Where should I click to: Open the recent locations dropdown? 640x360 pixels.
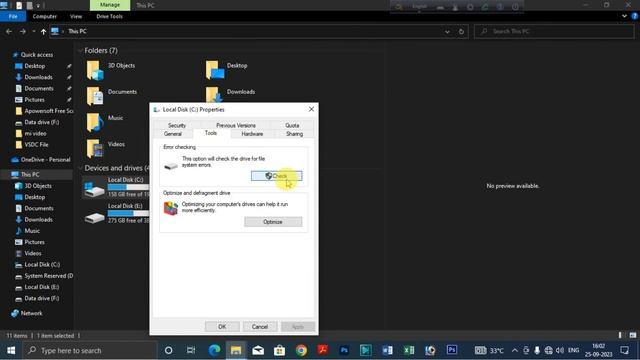point(33,31)
